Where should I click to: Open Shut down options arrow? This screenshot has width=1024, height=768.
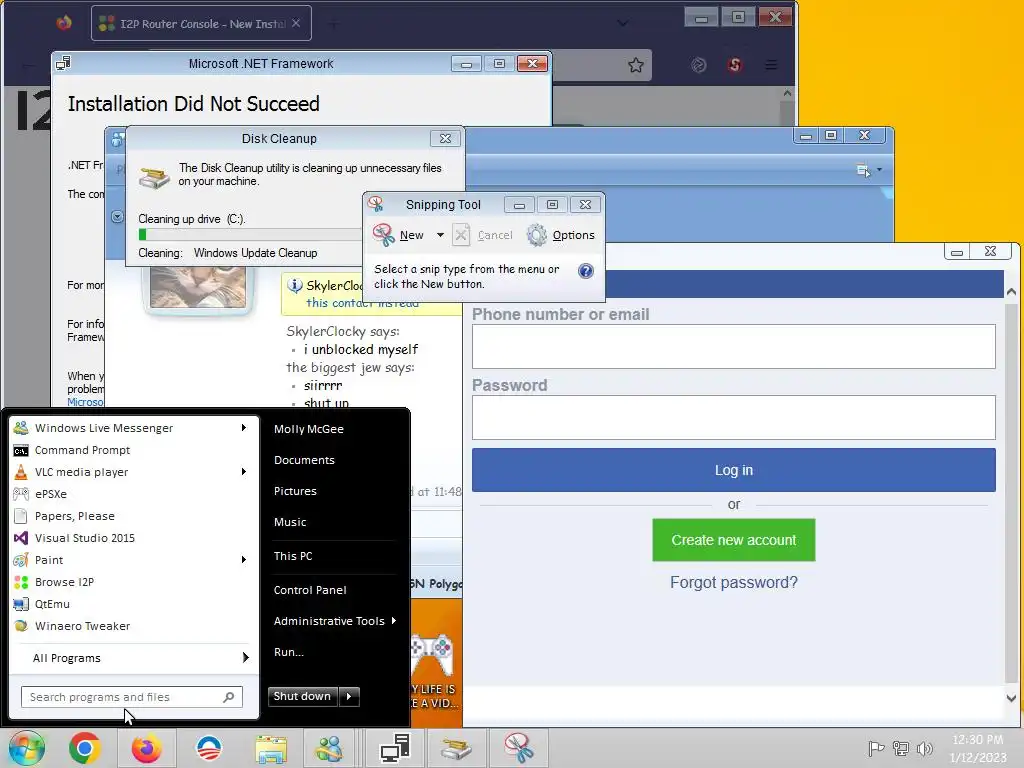pyautogui.click(x=349, y=696)
